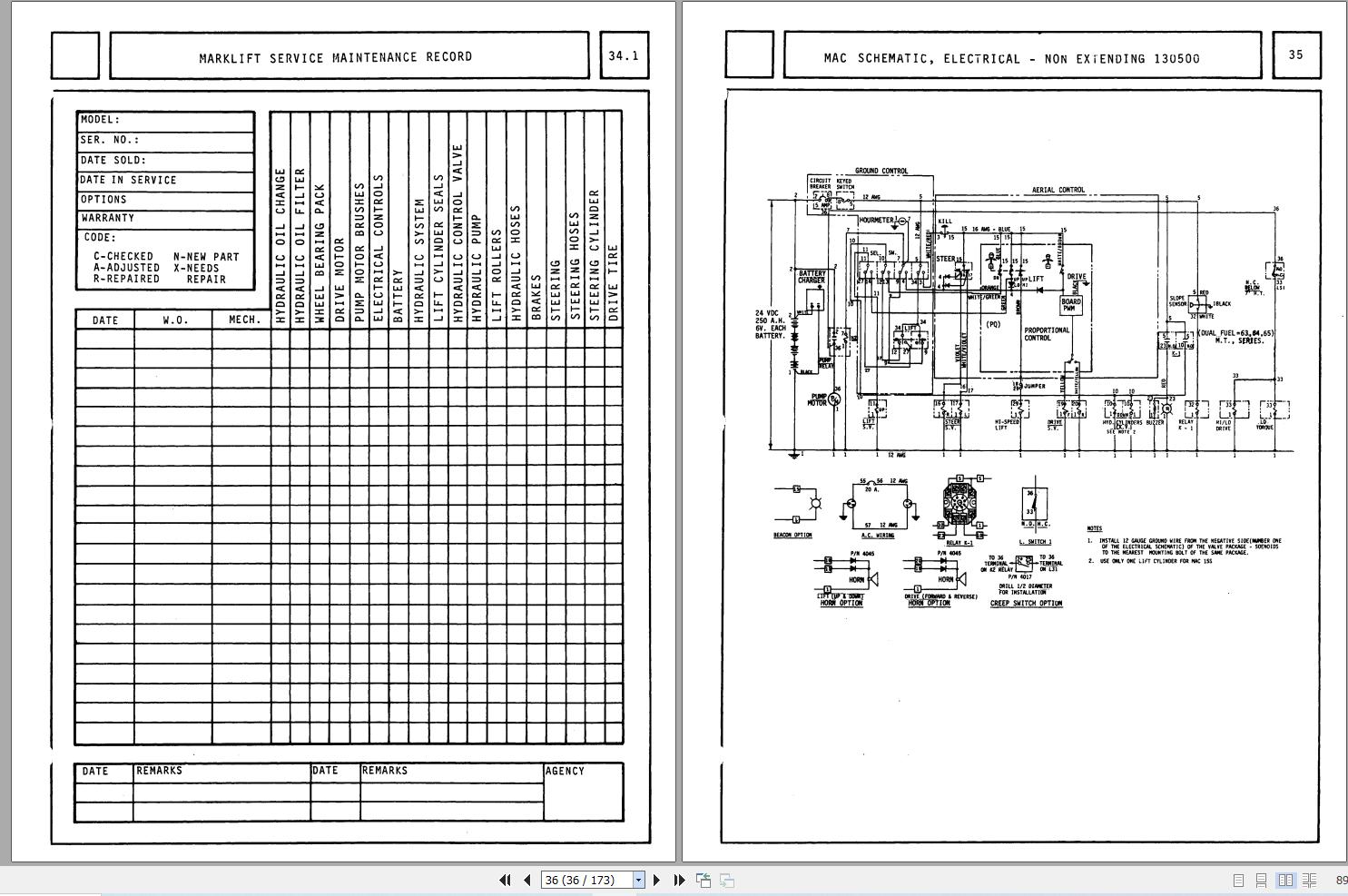Viewport: 1348px width, 896px height.
Task: Click the BEACON OPTION diagram label
Action: (x=792, y=536)
